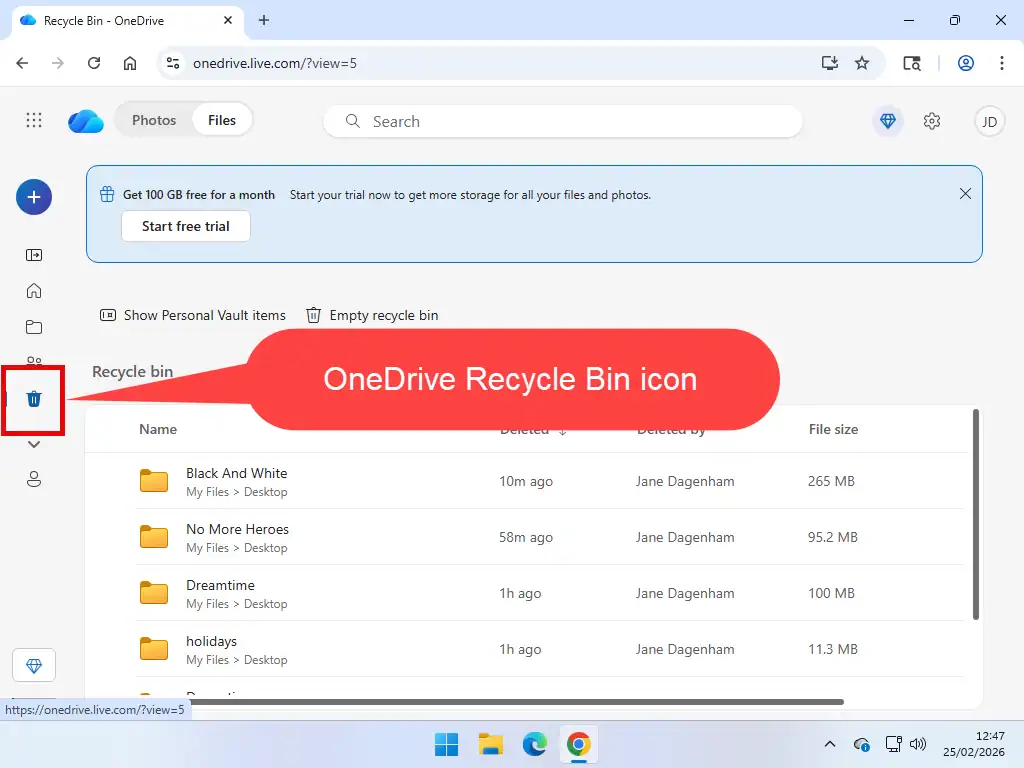Collapse the navigation panel with the top sidebar icon
The width and height of the screenshot is (1024, 768).
coord(33,255)
